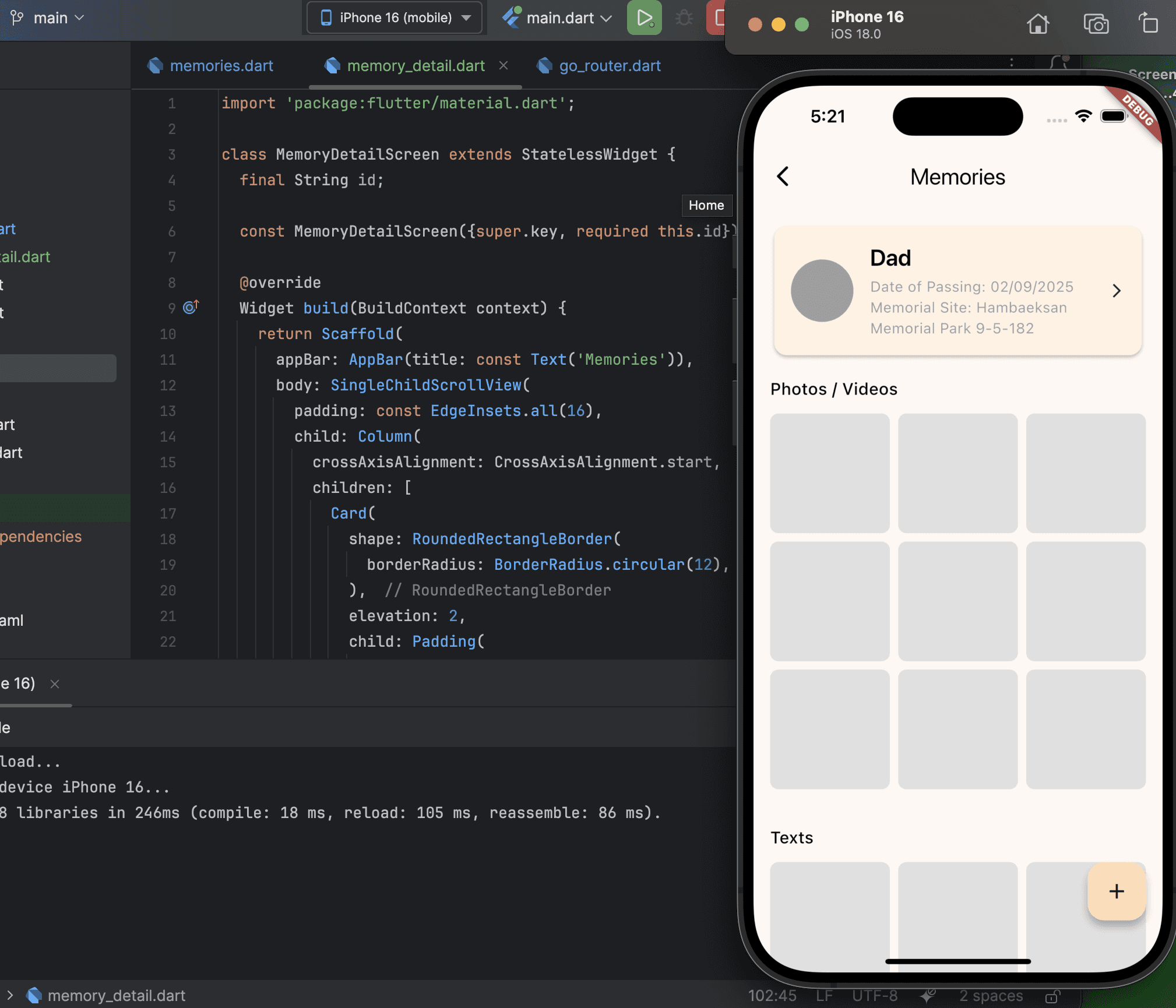This screenshot has width=1176, height=1008.
Task: Close the memory_detail.dart tab
Action: (x=504, y=66)
